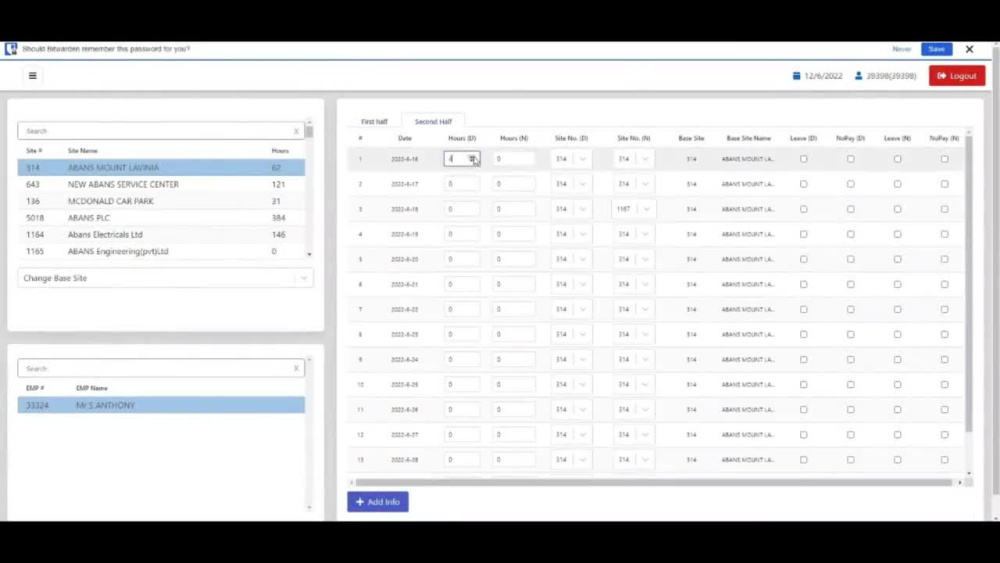Save password in Bitwarden
1000x563 pixels.
point(936,48)
